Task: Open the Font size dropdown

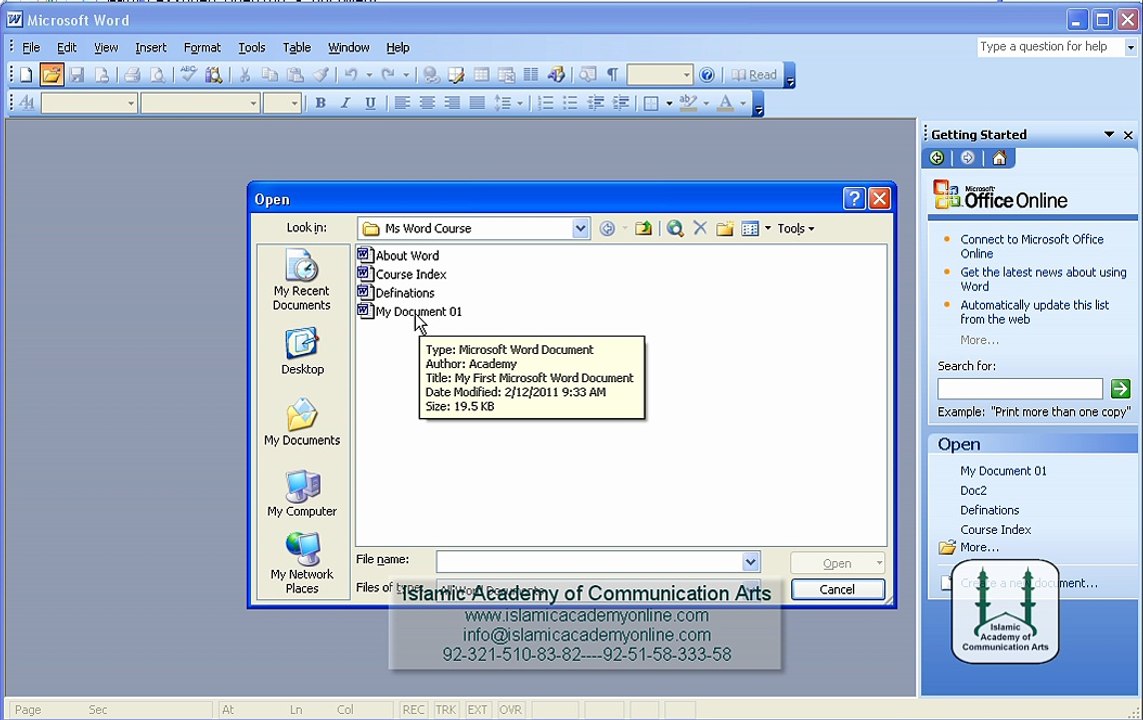Action: tap(294, 103)
